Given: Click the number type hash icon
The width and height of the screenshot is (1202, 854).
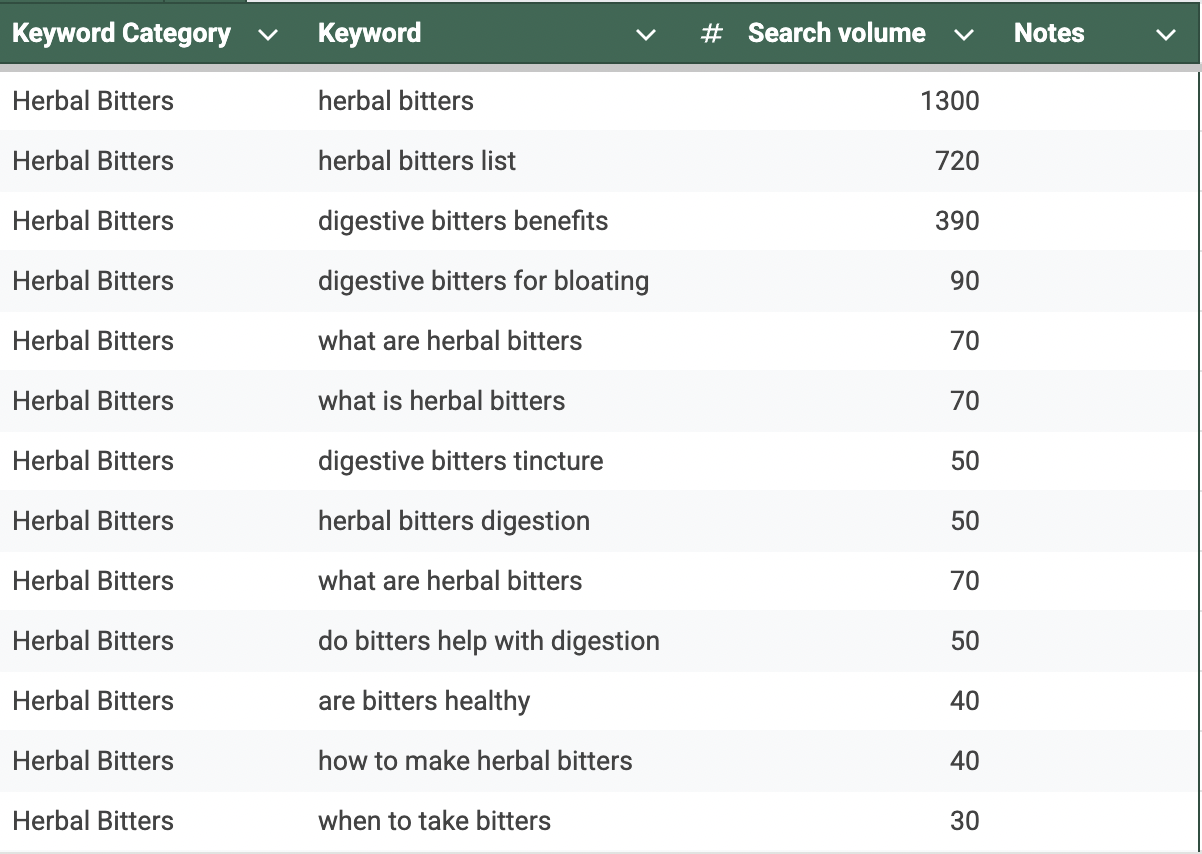Looking at the screenshot, I should [712, 34].
